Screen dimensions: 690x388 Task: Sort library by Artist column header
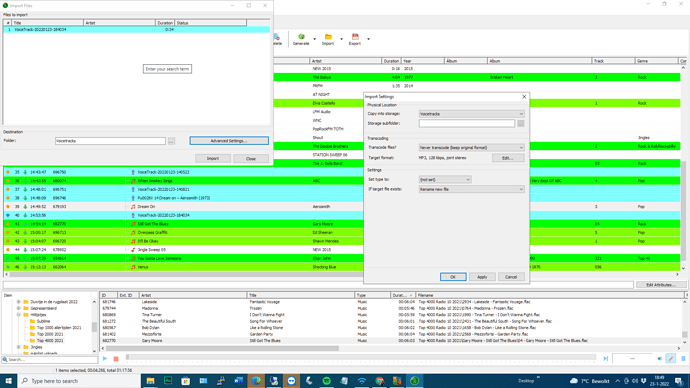pos(193,295)
